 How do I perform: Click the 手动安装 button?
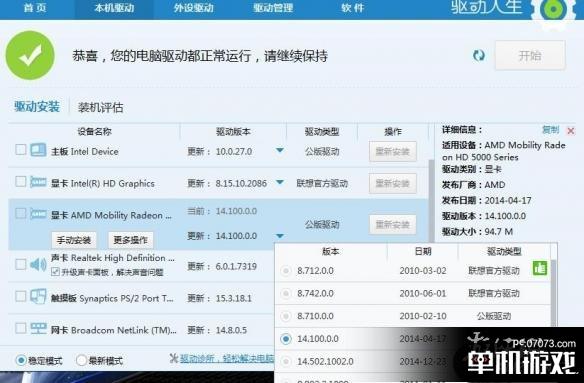click(74, 240)
